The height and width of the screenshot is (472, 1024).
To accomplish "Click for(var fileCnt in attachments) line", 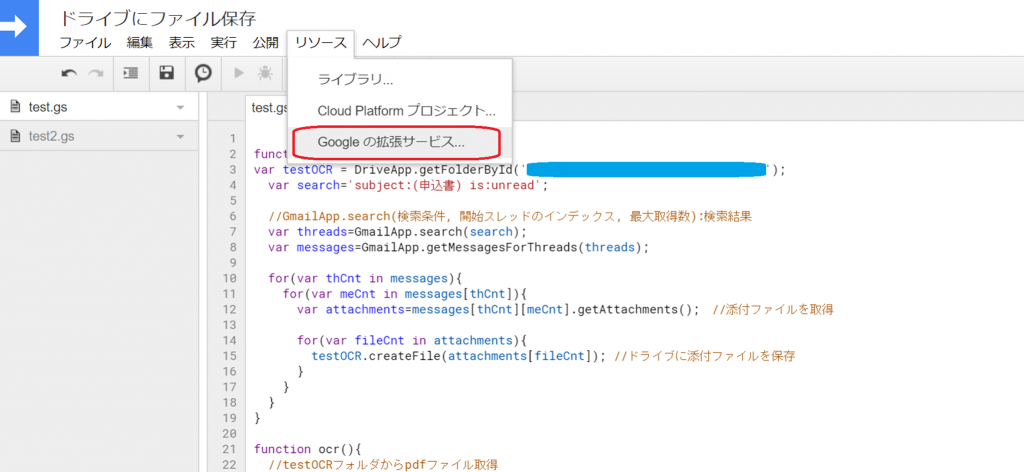I will [x=412, y=340].
